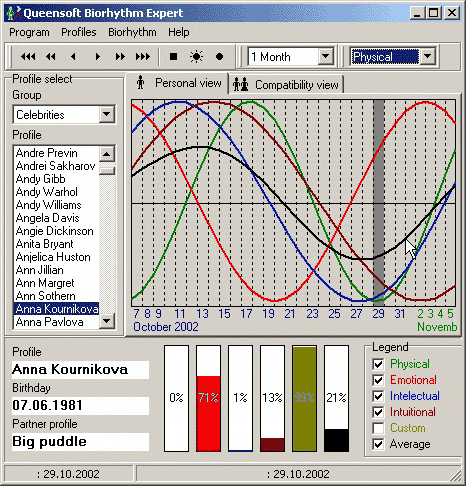Click the Anna Kournikova profile name field
Screen dimensions: 466x486
point(80,370)
